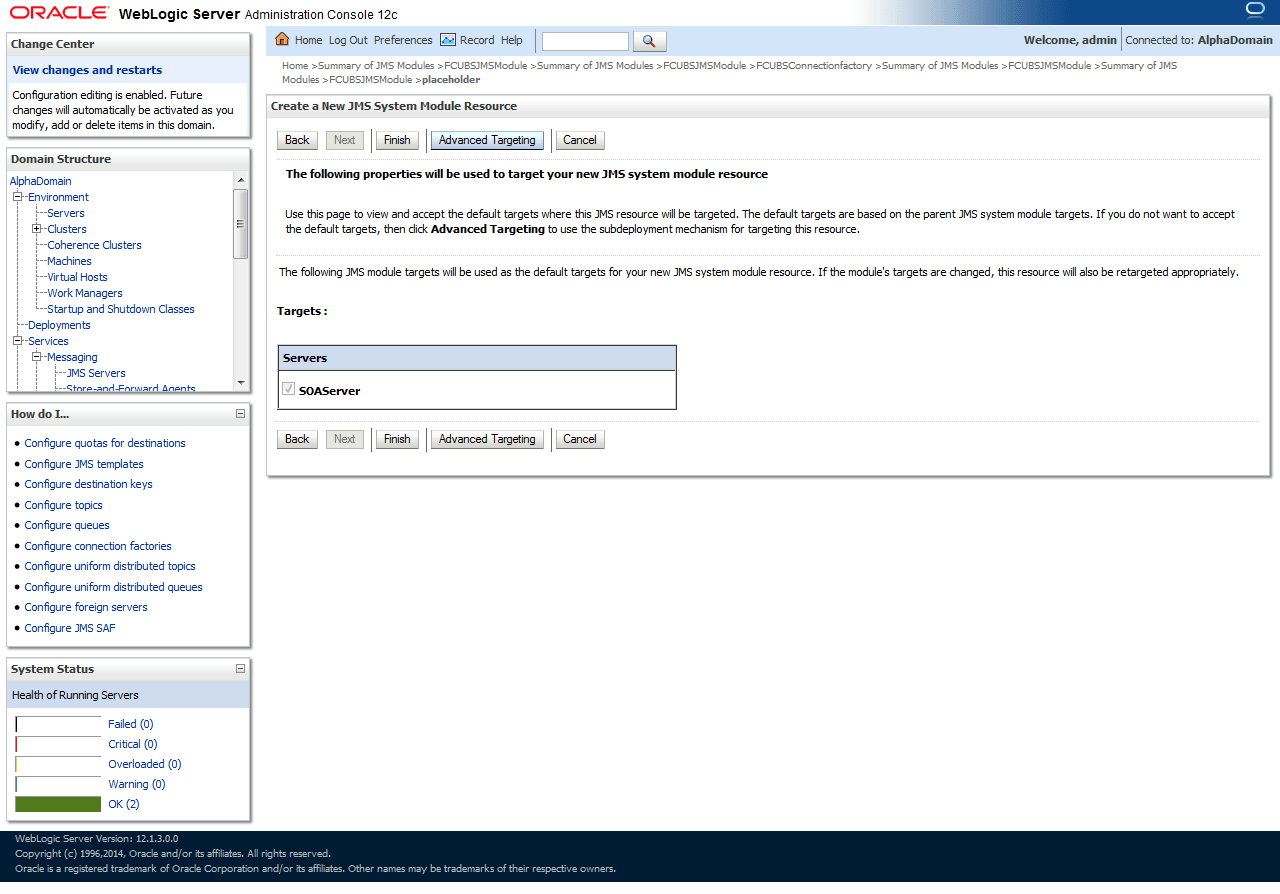Click the Overloaded (0) status link

(x=145, y=764)
